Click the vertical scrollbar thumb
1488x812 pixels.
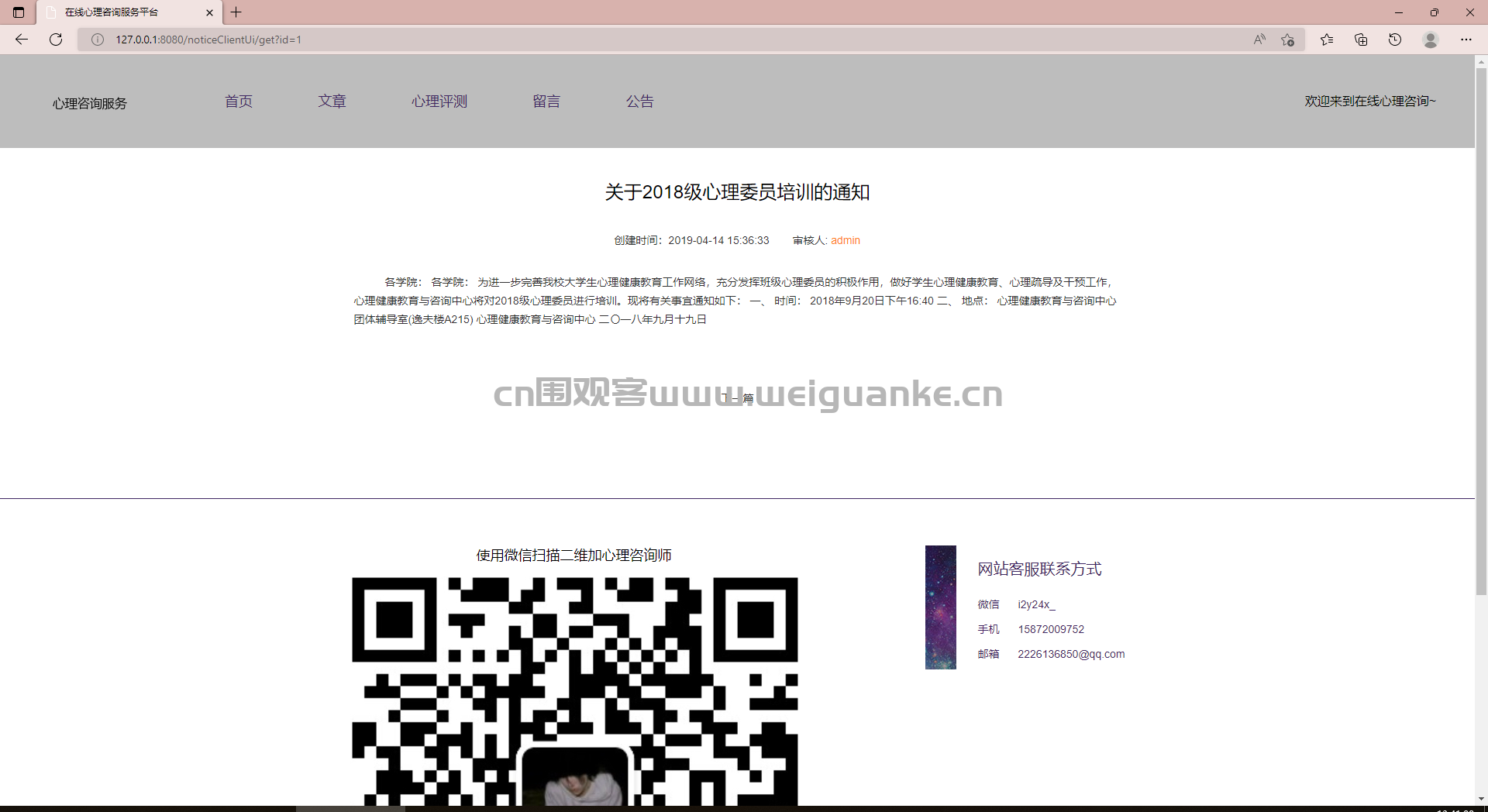pos(1481,332)
